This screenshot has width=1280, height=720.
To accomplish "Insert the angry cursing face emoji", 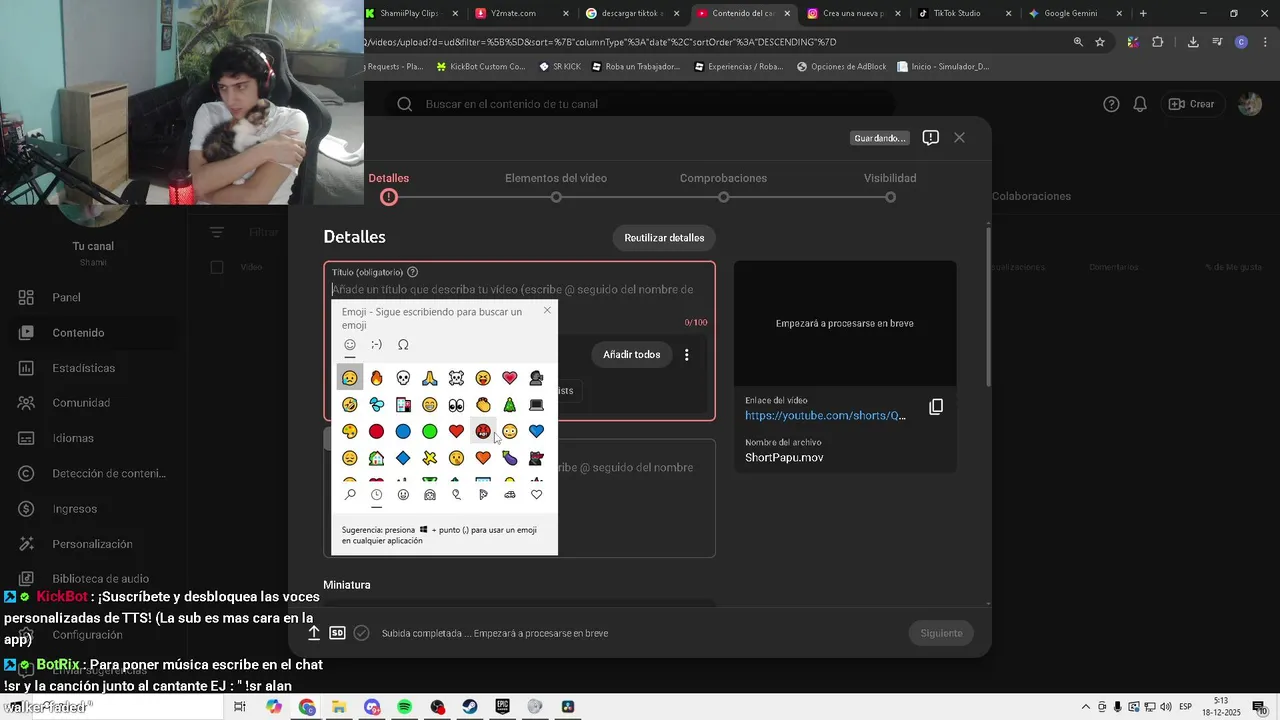I will [x=483, y=431].
